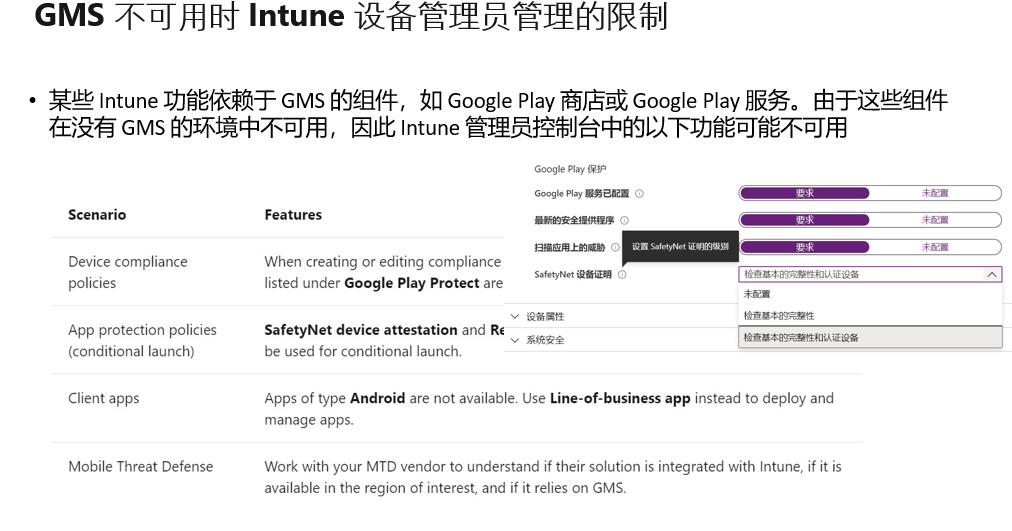
Task: Set 扫描应用上的威胁 to 要求
Action: tap(804, 247)
